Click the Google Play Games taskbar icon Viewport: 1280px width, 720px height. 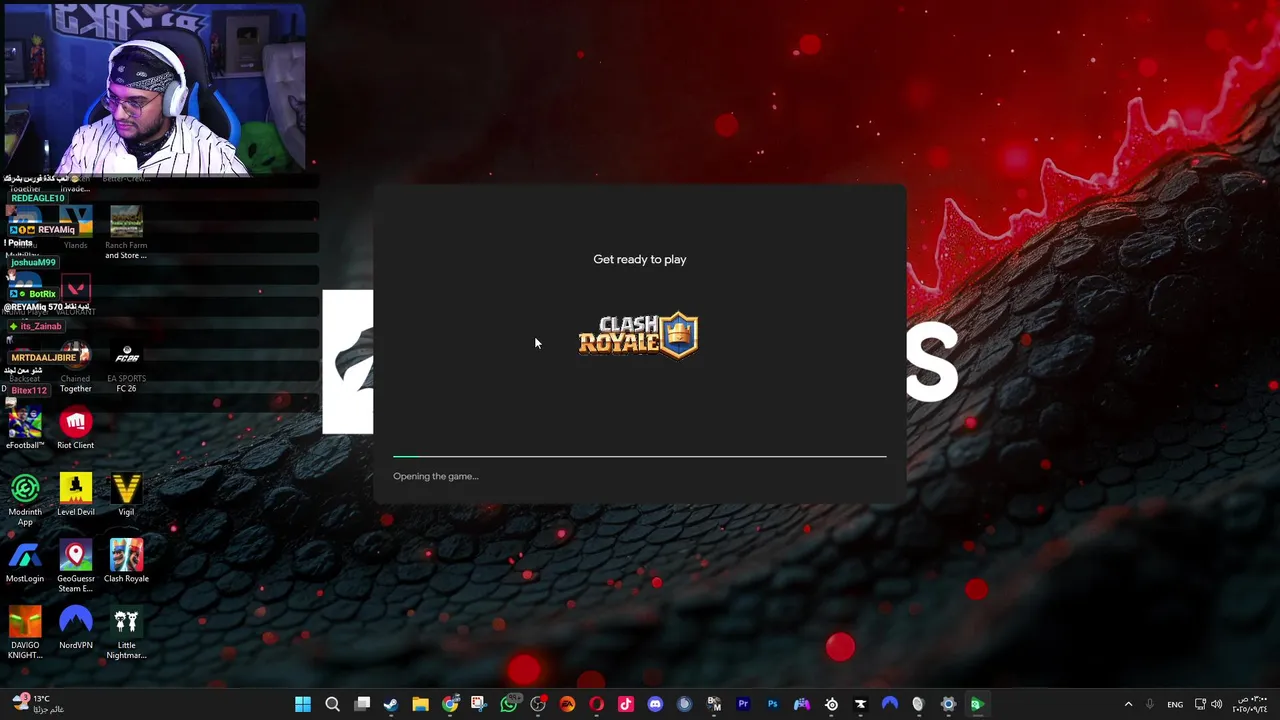[x=977, y=704]
